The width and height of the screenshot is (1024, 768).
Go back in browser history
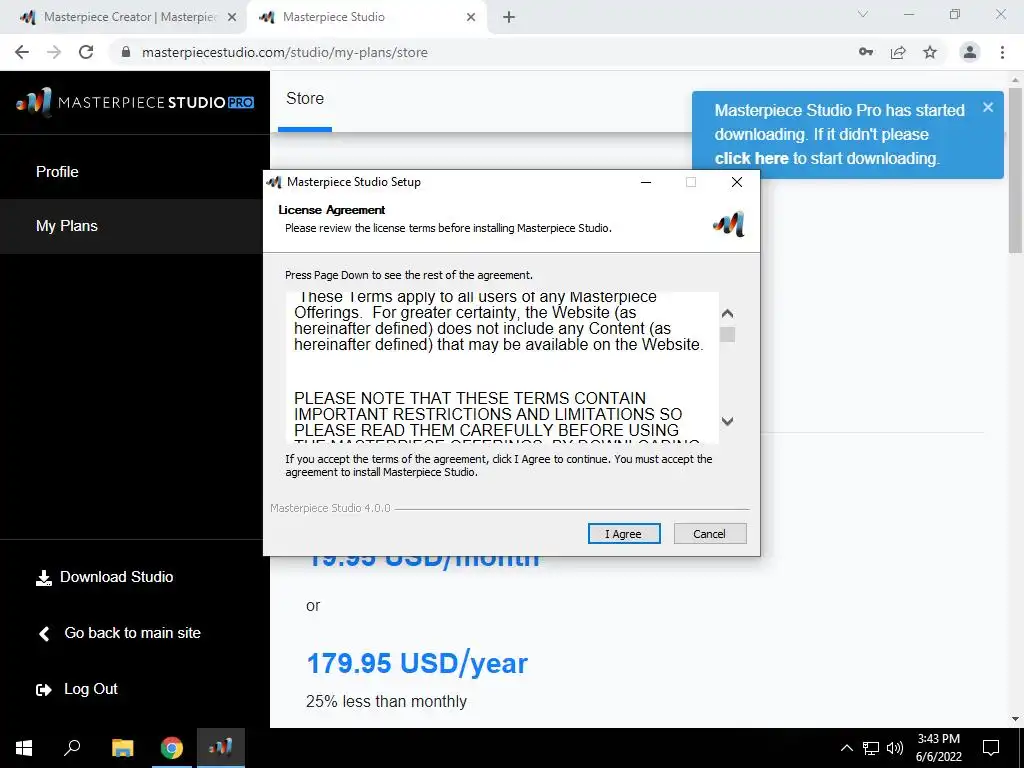[22, 52]
